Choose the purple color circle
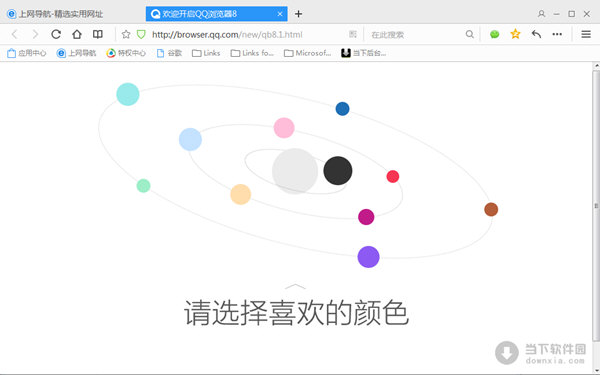 [x=368, y=257]
